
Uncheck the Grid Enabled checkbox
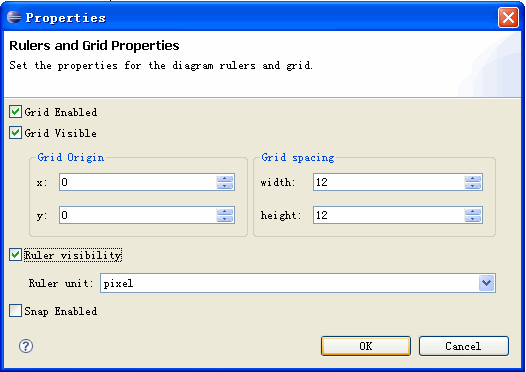tap(15, 112)
